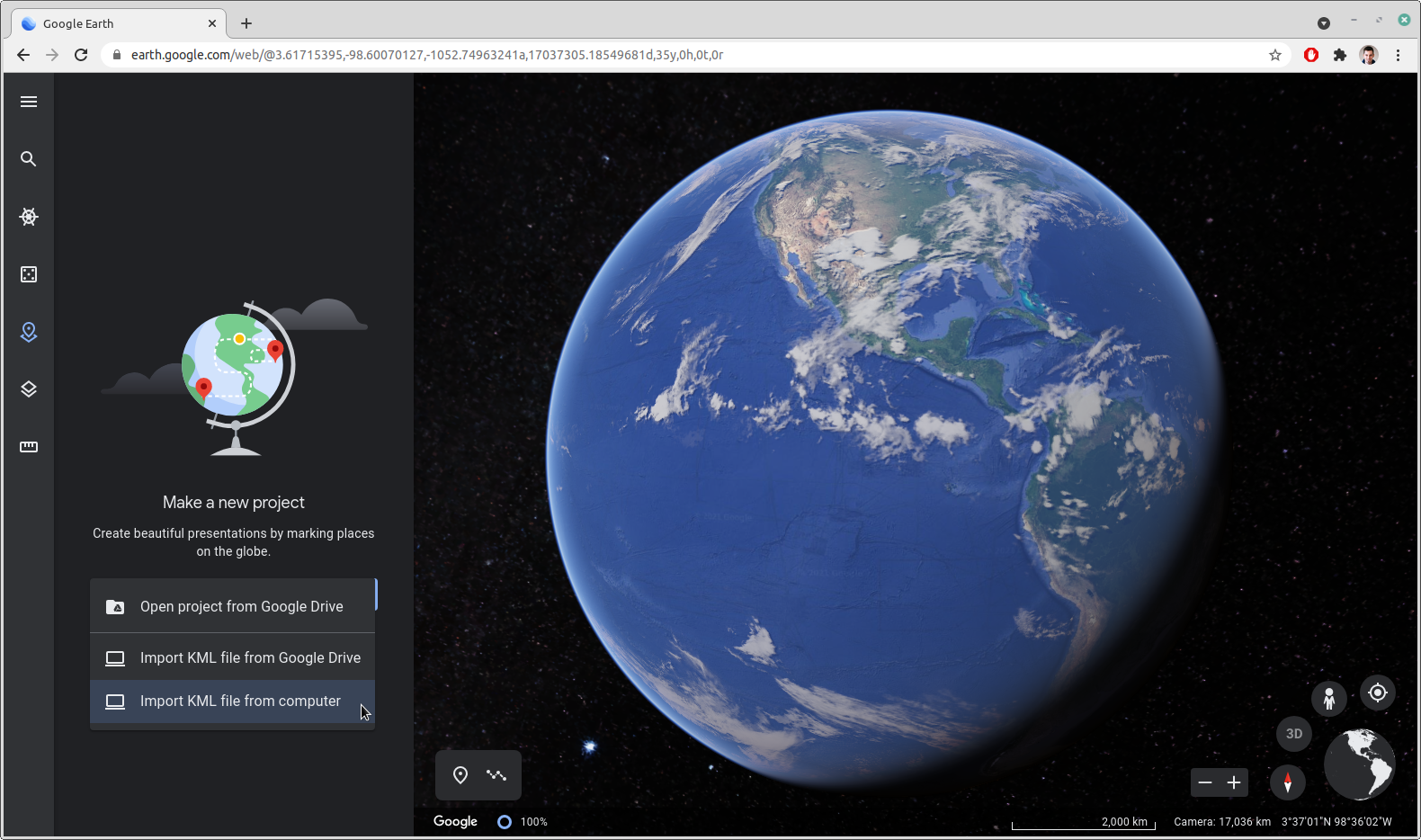Toggle the 3D view button
The width and height of the screenshot is (1421, 840).
click(1293, 734)
